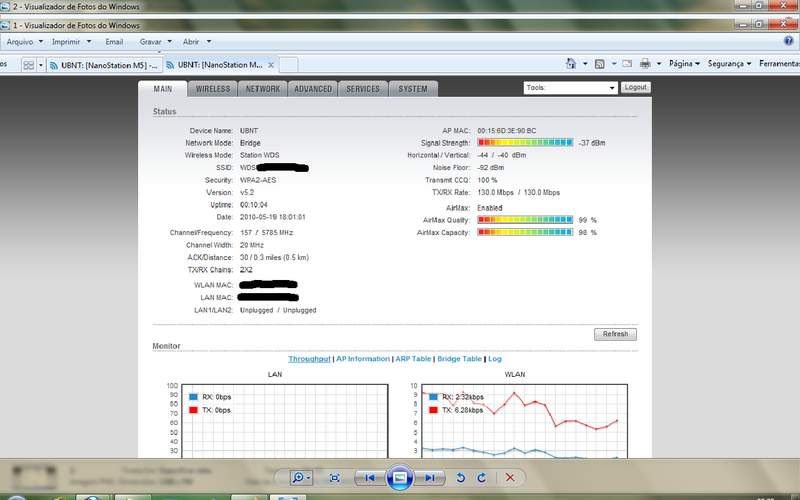The image size is (800, 500).
Task: Click the red TX legend in WLAN graph
Action: click(x=434, y=410)
